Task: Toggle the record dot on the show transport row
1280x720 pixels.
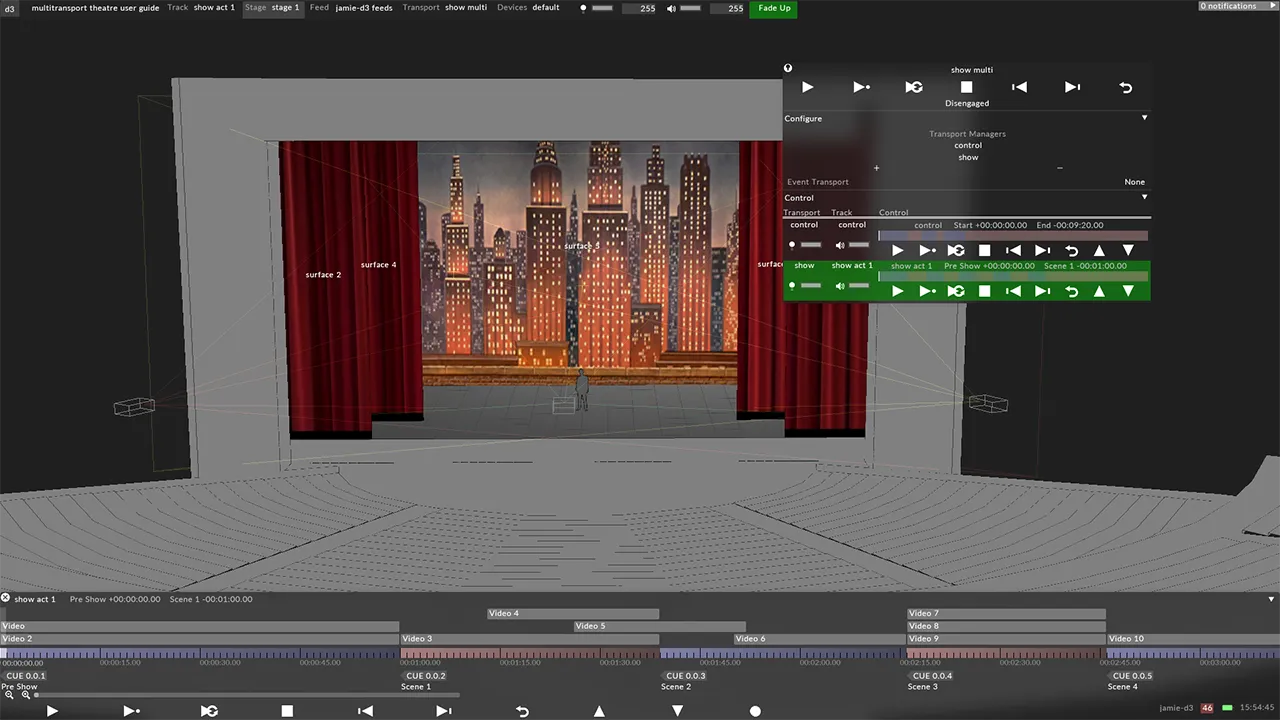Action: (x=792, y=286)
